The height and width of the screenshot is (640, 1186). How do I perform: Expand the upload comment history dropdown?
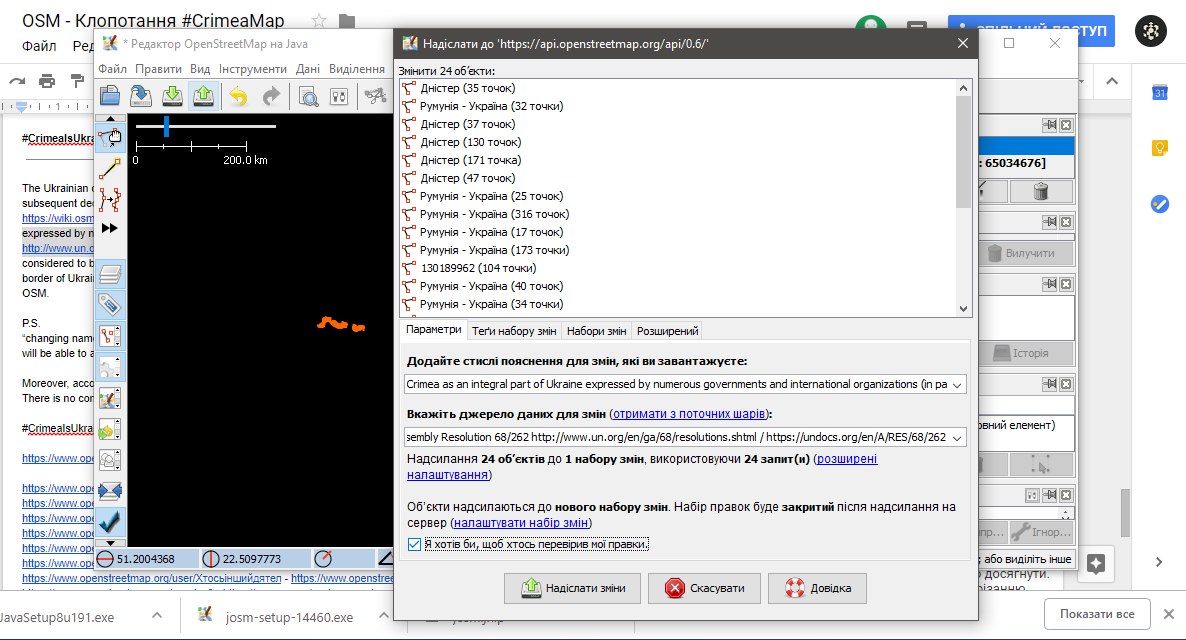click(957, 384)
